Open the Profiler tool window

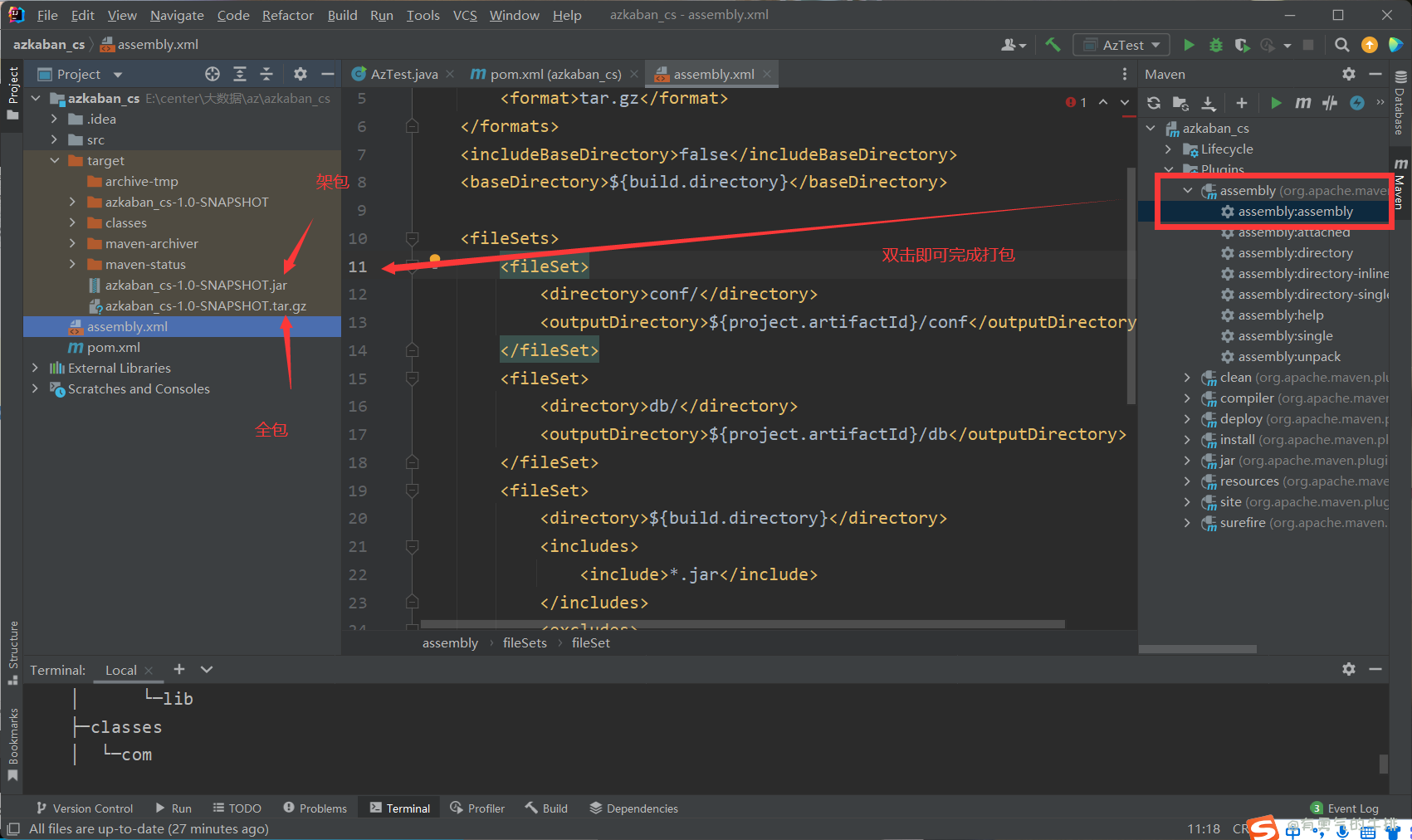pos(477,808)
